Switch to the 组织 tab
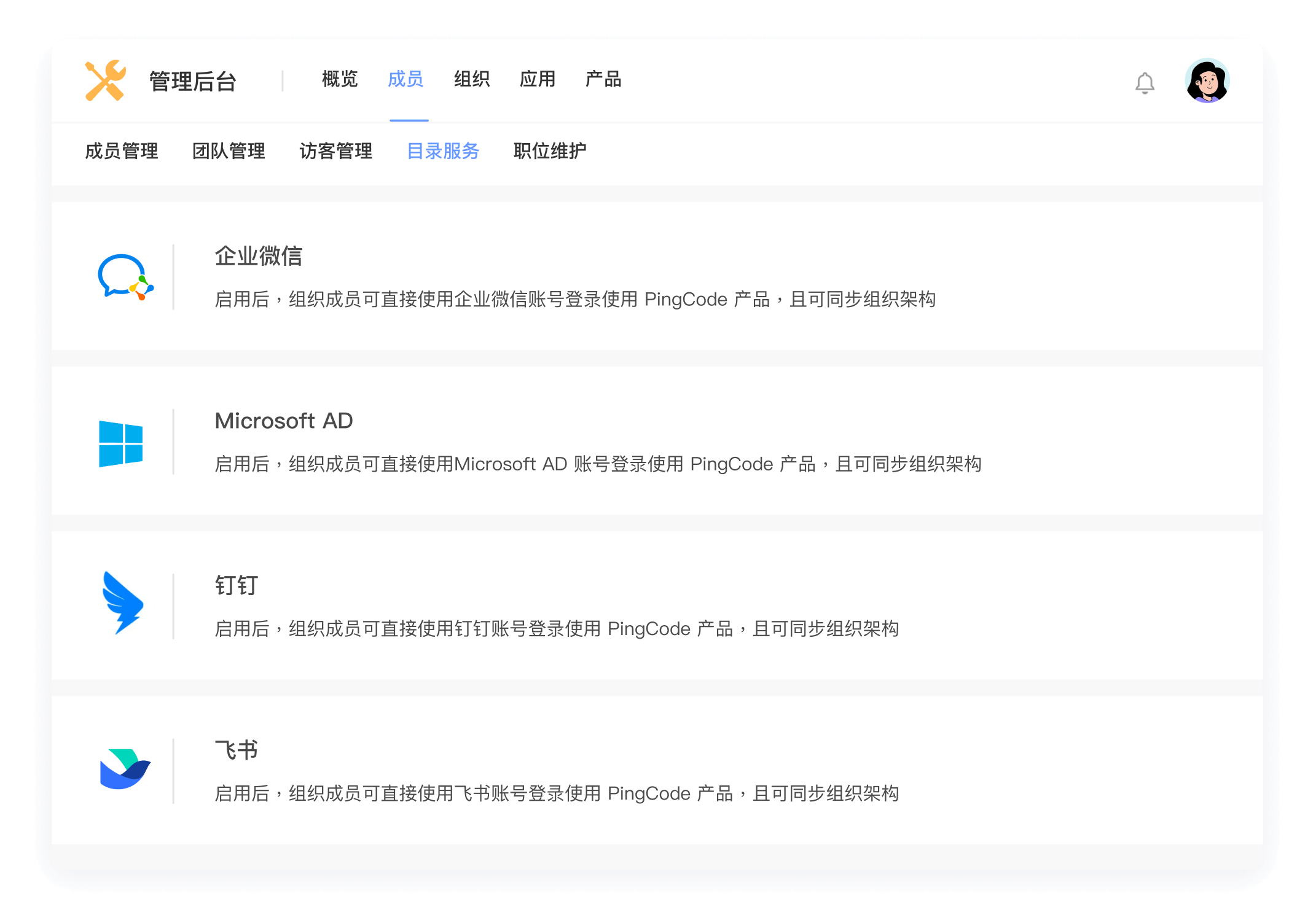Viewport: 1316px width, 923px height. coord(472,79)
